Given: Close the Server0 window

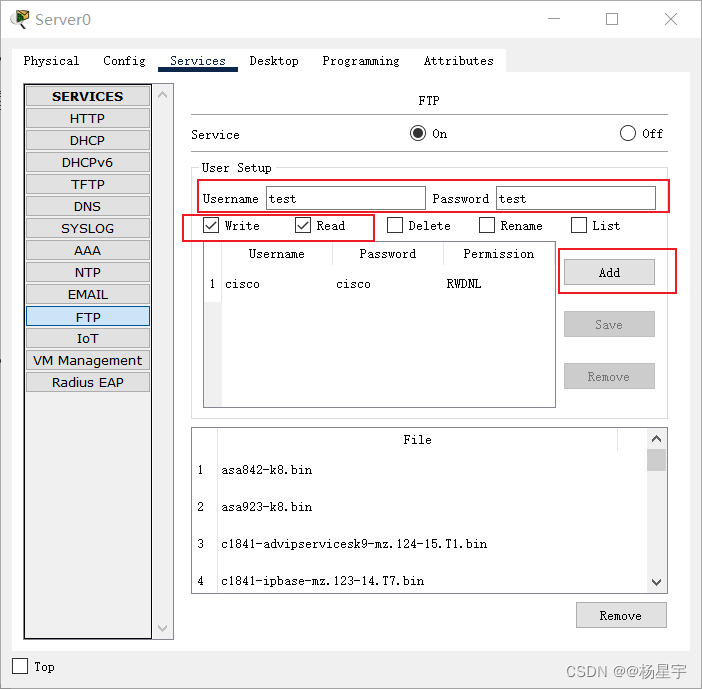Looking at the screenshot, I should 671,19.
